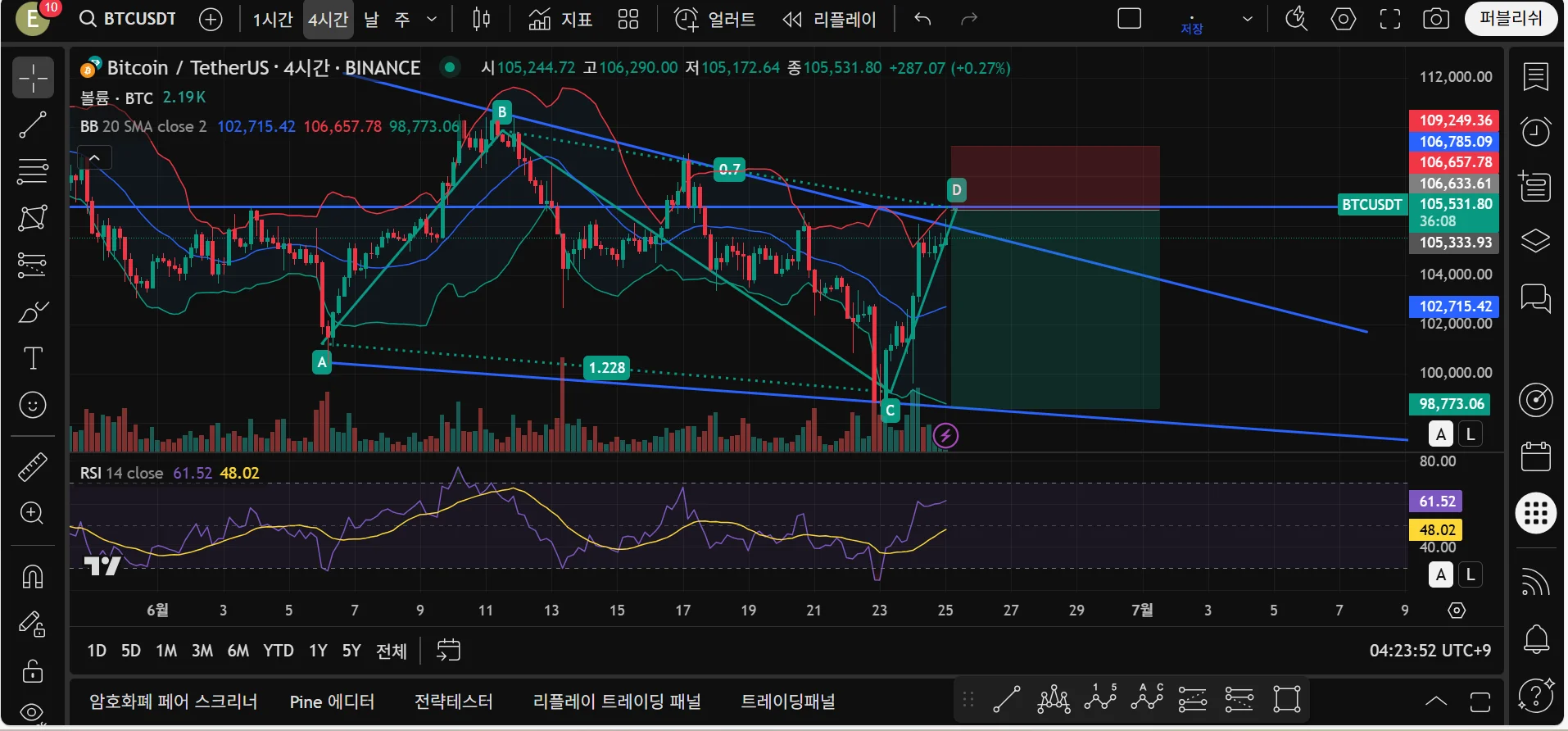
Task: Select the RSI 14 close legend
Action: pos(121,473)
